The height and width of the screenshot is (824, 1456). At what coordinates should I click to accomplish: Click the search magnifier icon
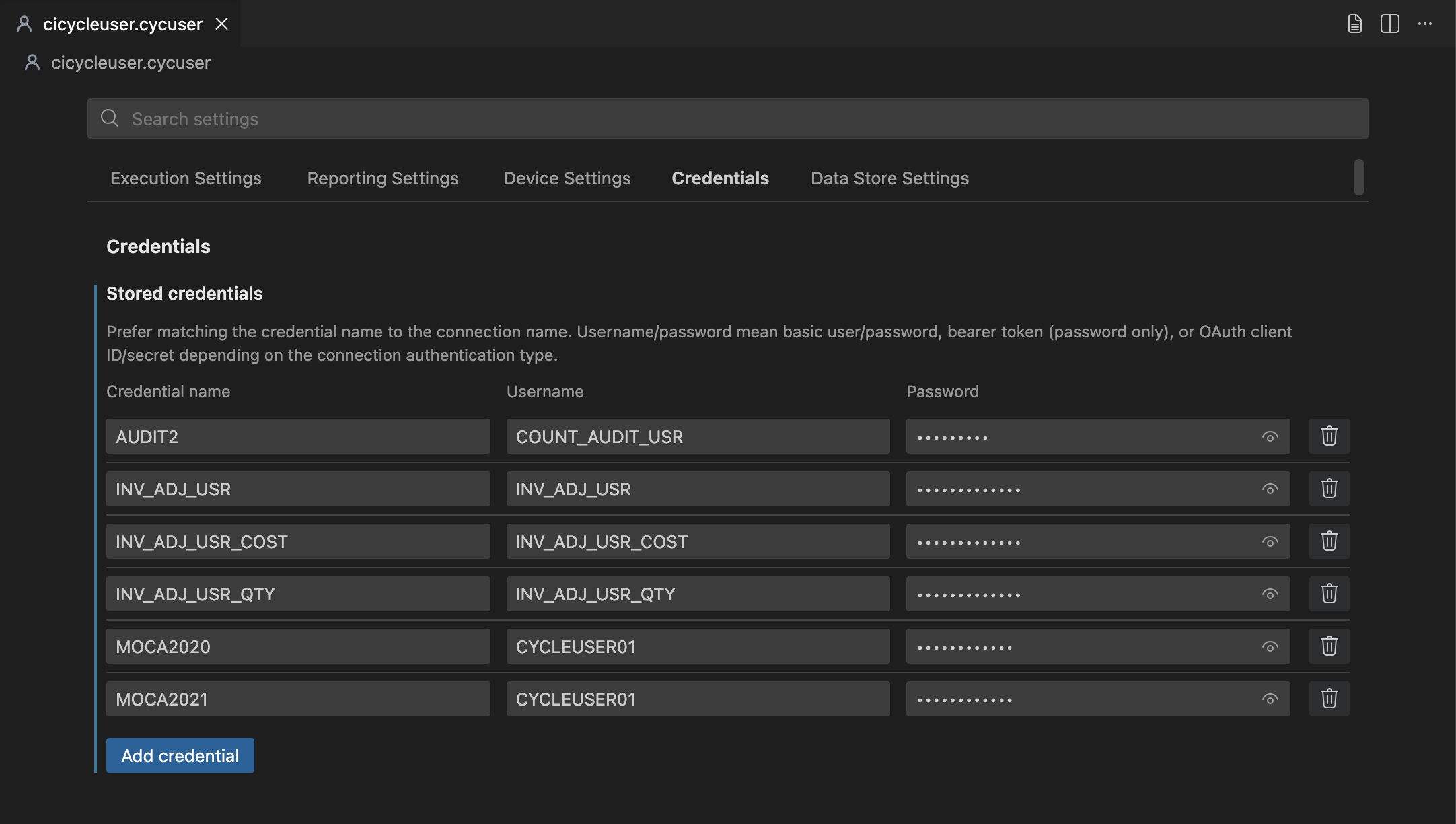pos(110,118)
